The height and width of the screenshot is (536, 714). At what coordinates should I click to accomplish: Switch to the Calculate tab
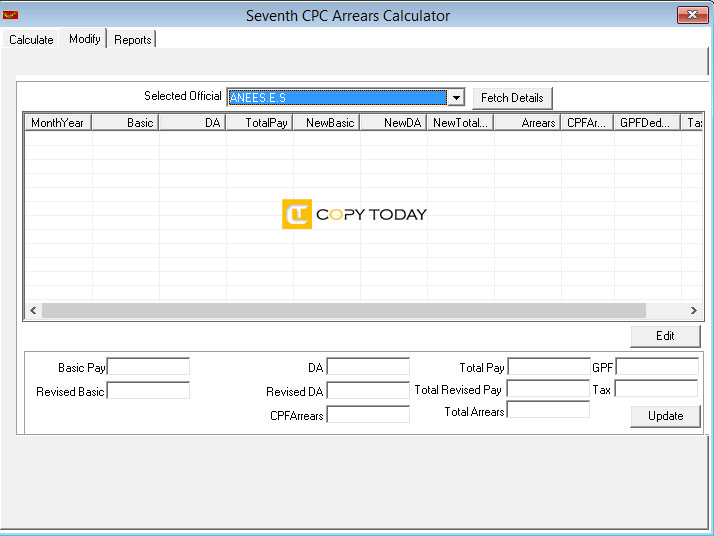click(31, 40)
